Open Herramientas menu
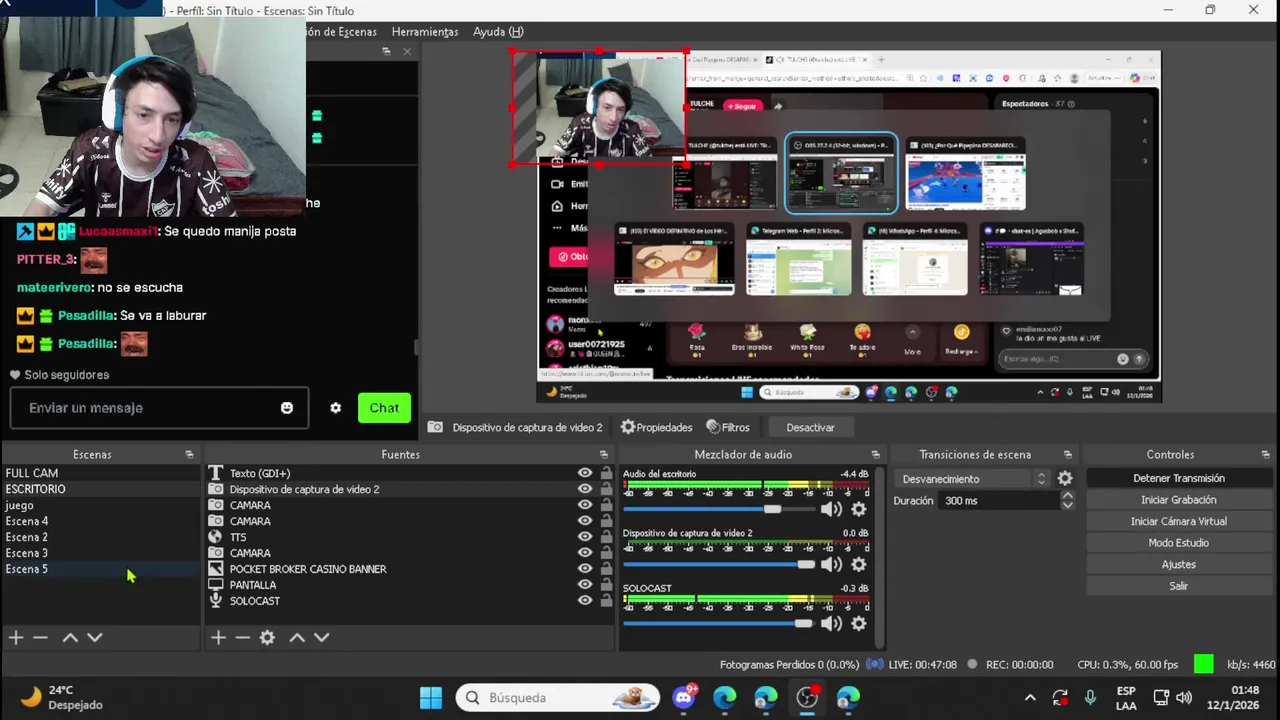1280x720 pixels. (425, 32)
